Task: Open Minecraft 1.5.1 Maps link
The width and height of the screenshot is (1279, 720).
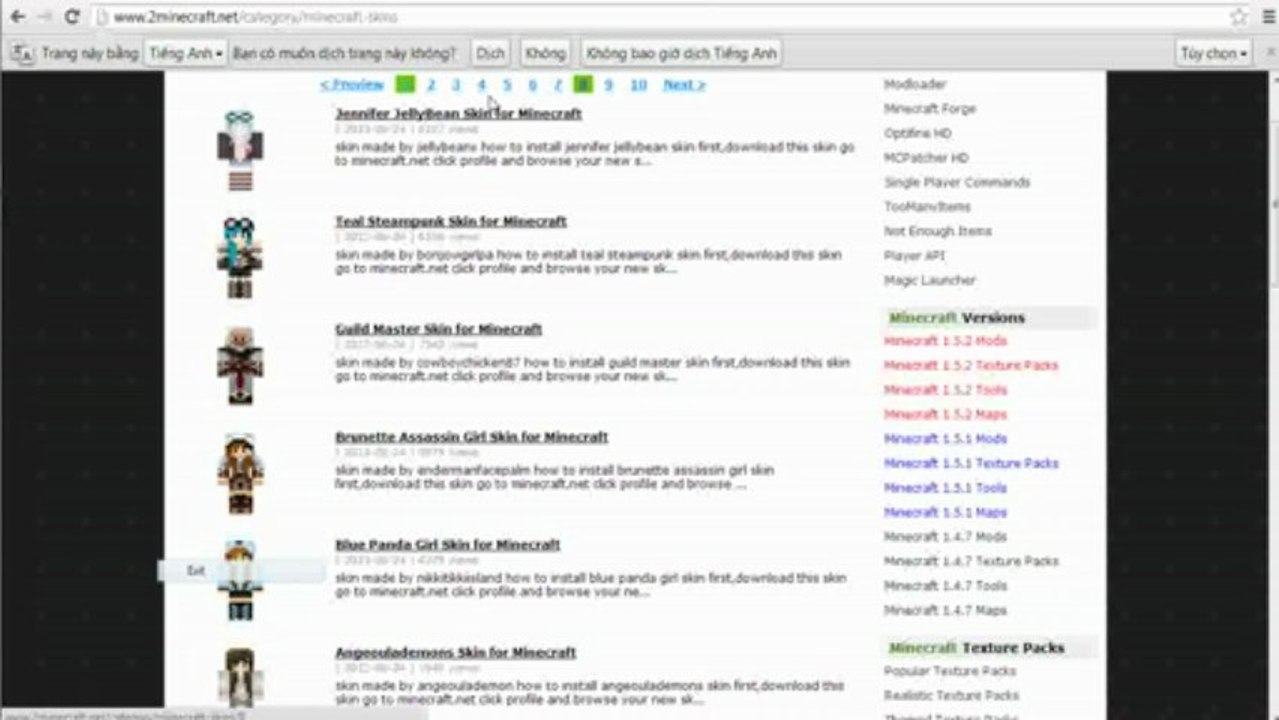Action: pos(945,512)
